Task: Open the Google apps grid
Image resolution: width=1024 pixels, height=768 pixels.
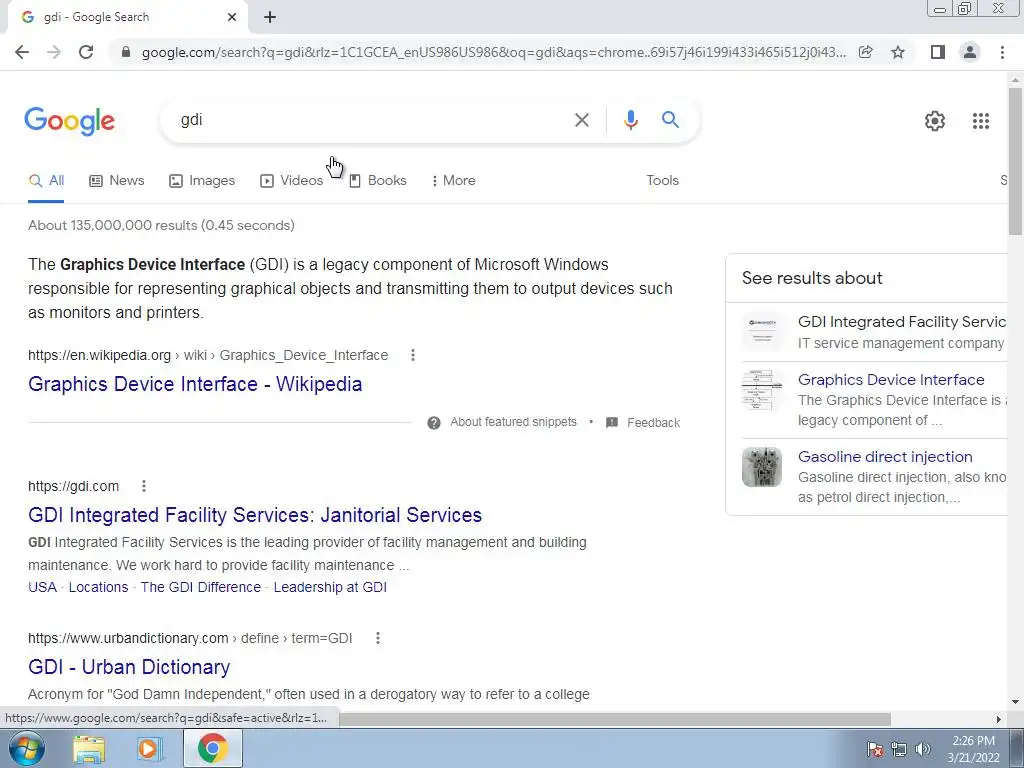Action: point(981,121)
